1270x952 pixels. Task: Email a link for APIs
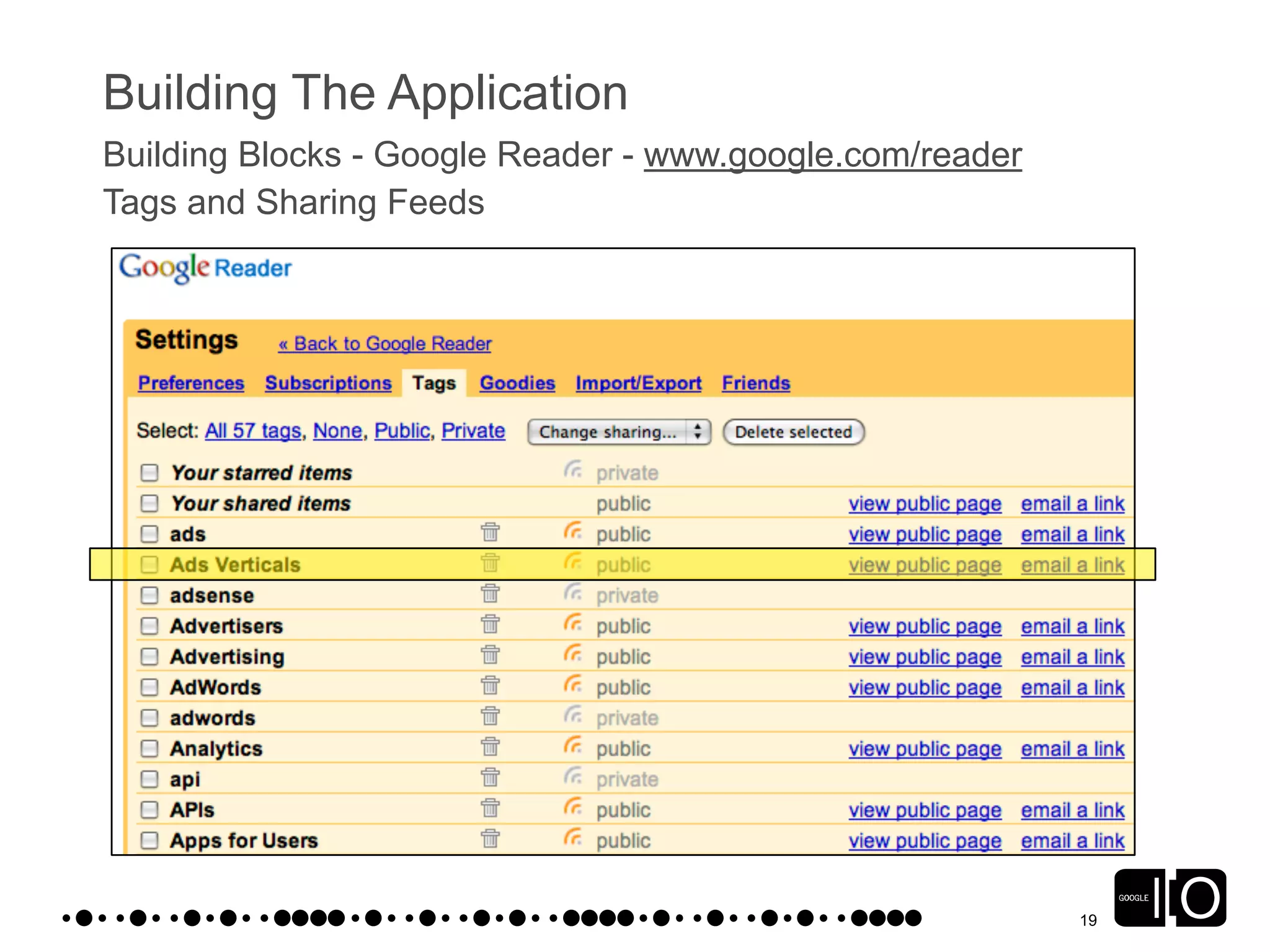tap(1073, 810)
